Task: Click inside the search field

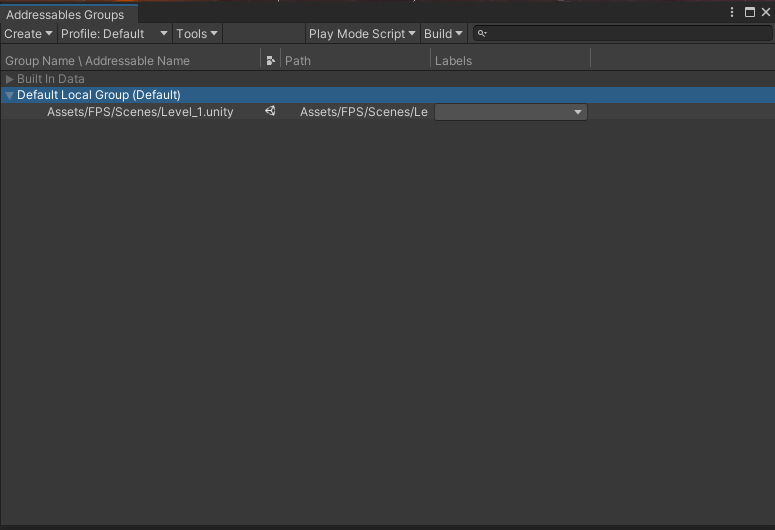Action: coord(620,34)
